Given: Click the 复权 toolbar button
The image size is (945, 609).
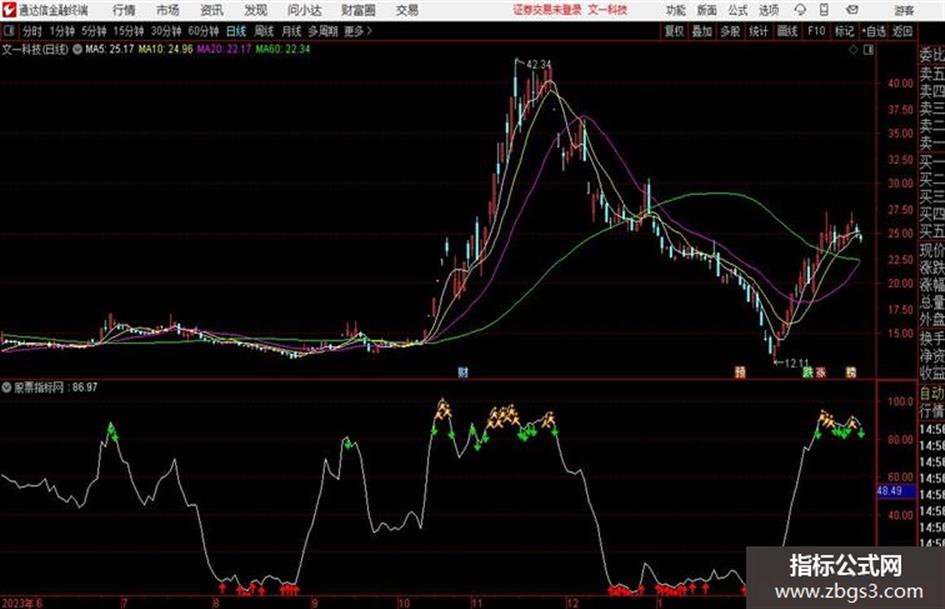Looking at the screenshot, I should (x=674, y=31).
